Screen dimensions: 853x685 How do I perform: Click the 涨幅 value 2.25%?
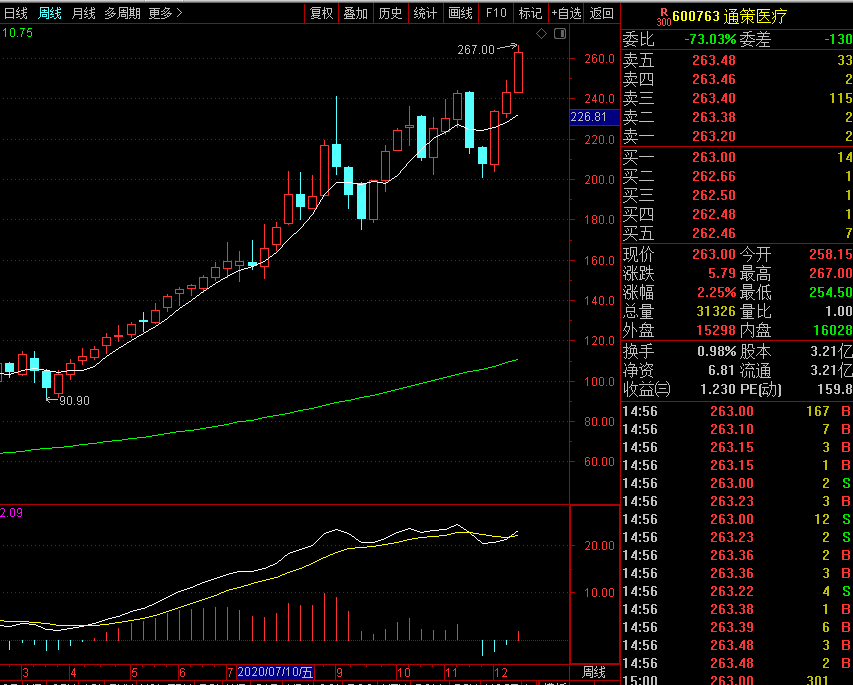[x=716, y=293]
